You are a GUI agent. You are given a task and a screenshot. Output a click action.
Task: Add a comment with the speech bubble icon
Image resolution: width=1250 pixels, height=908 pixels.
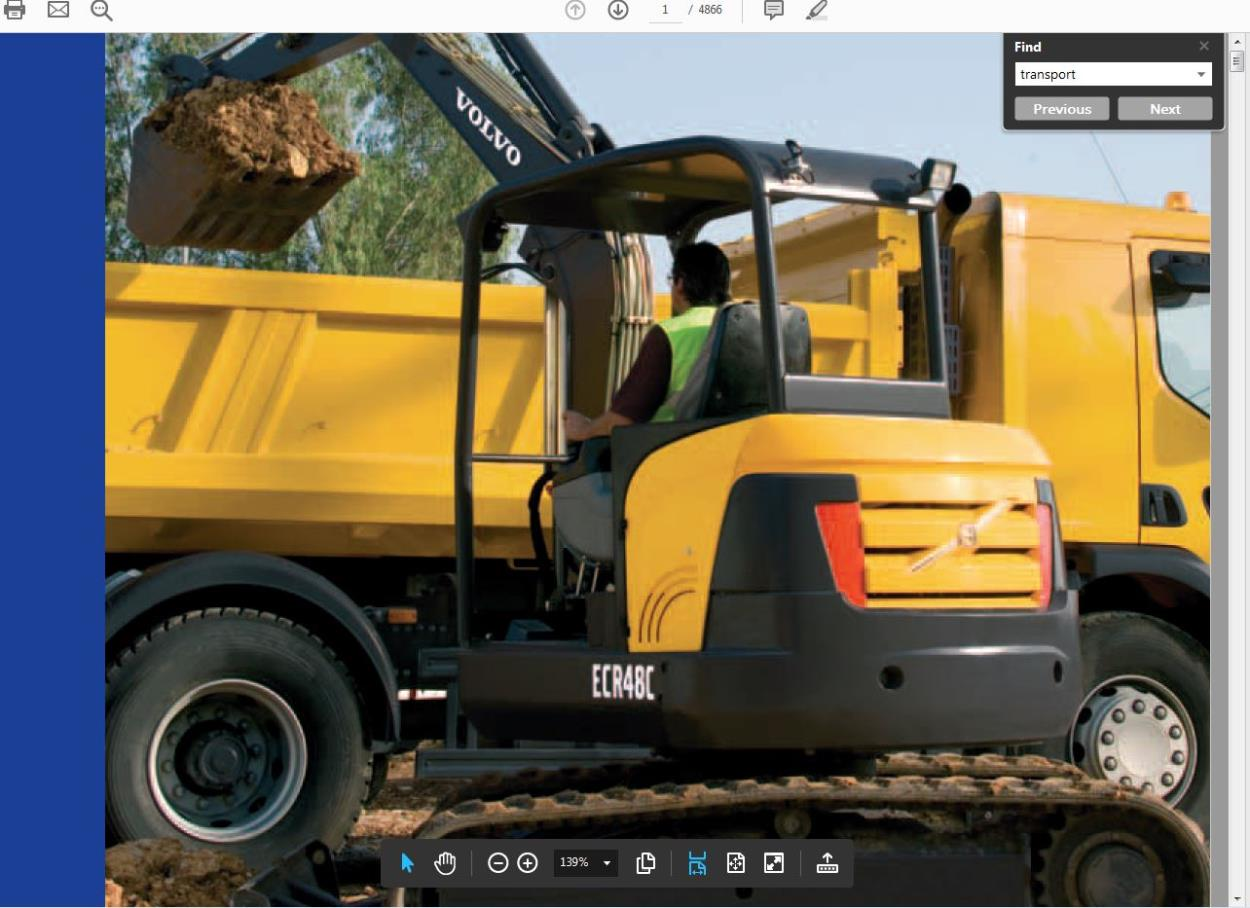(x=774, y=10)
